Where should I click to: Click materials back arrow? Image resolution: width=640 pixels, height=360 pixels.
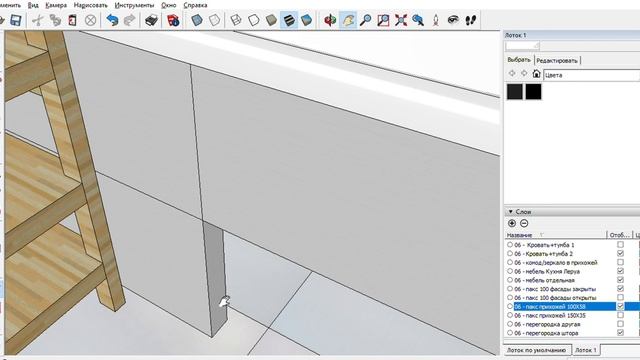point(512,74)
